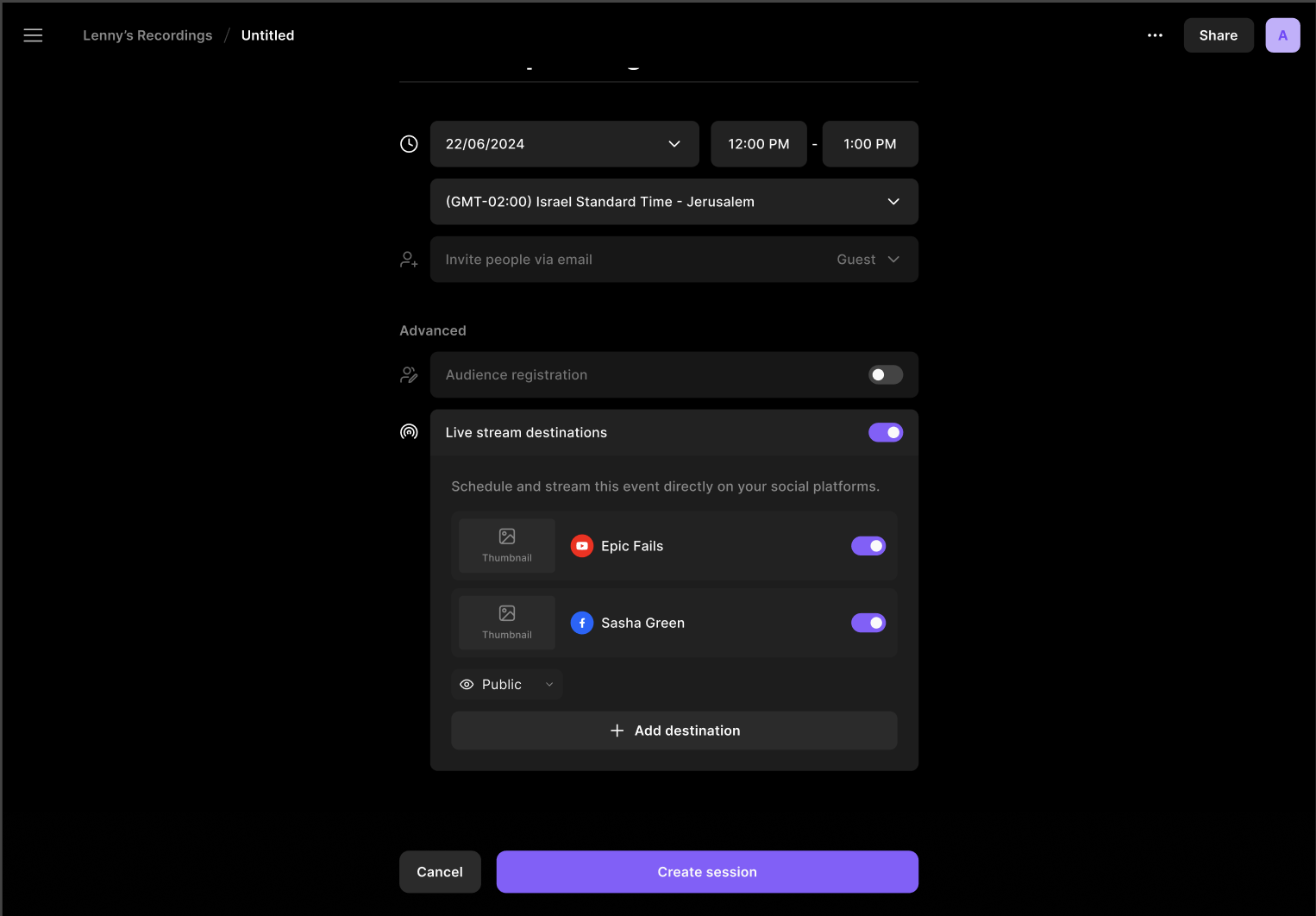Screen dimensions: 1316x916
Task: Click the three-dots more options icon
Action: click(x=1155, y=35)
